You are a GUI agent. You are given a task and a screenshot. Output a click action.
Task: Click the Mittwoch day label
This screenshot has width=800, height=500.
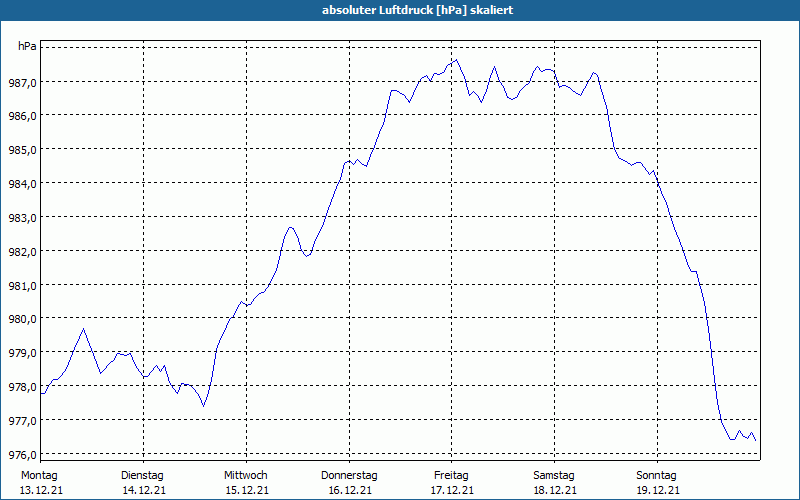point(246,476)
